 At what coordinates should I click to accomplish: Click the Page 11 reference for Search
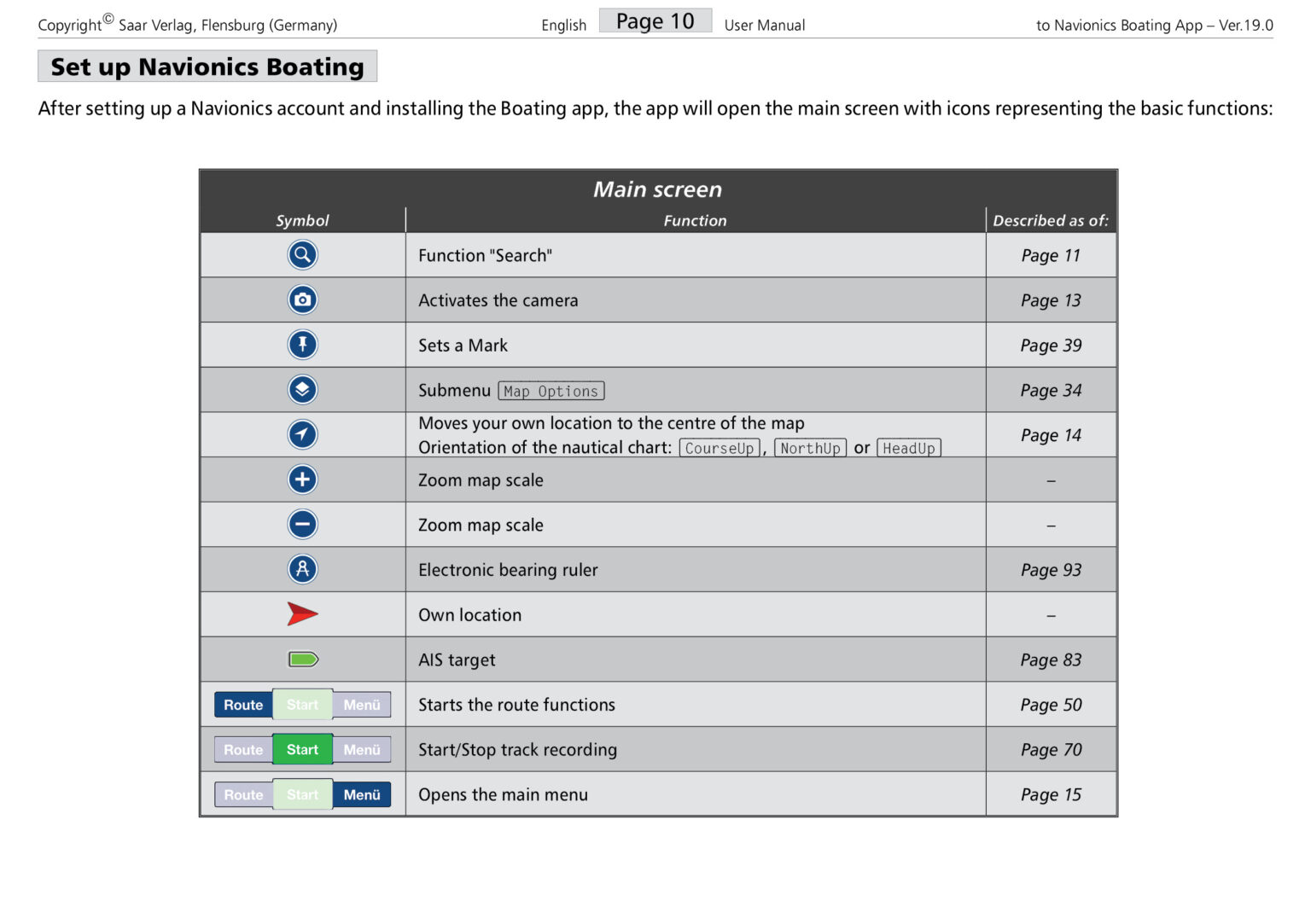pyautogui.click(x=1051, y=255)
